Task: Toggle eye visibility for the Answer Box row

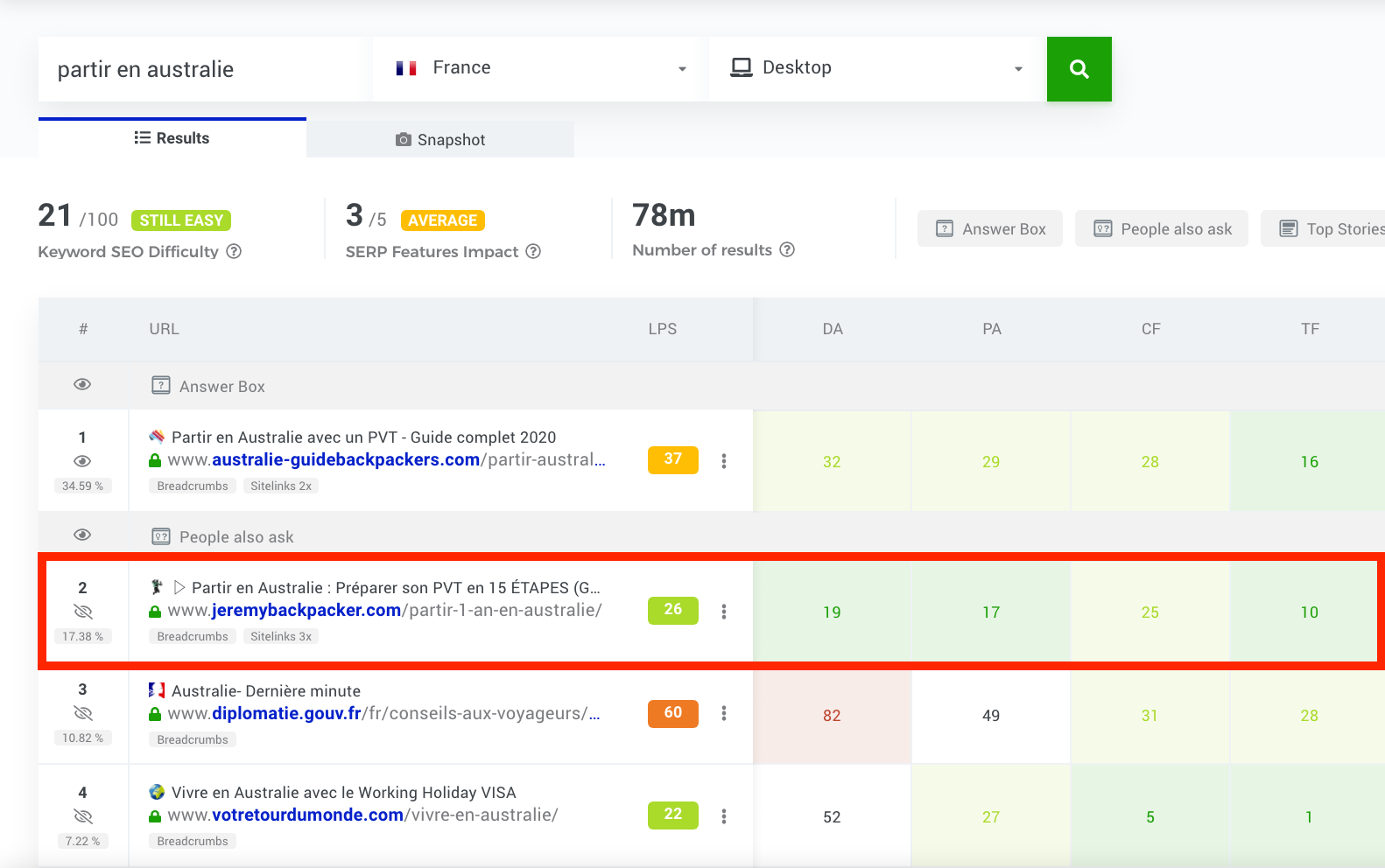Action: coord(82,385)
